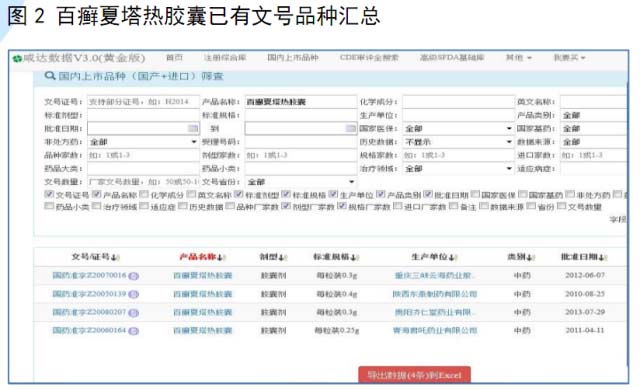640x389 pixels.
Task: Click the 化学成分 input field
Action: pos(458,102)
